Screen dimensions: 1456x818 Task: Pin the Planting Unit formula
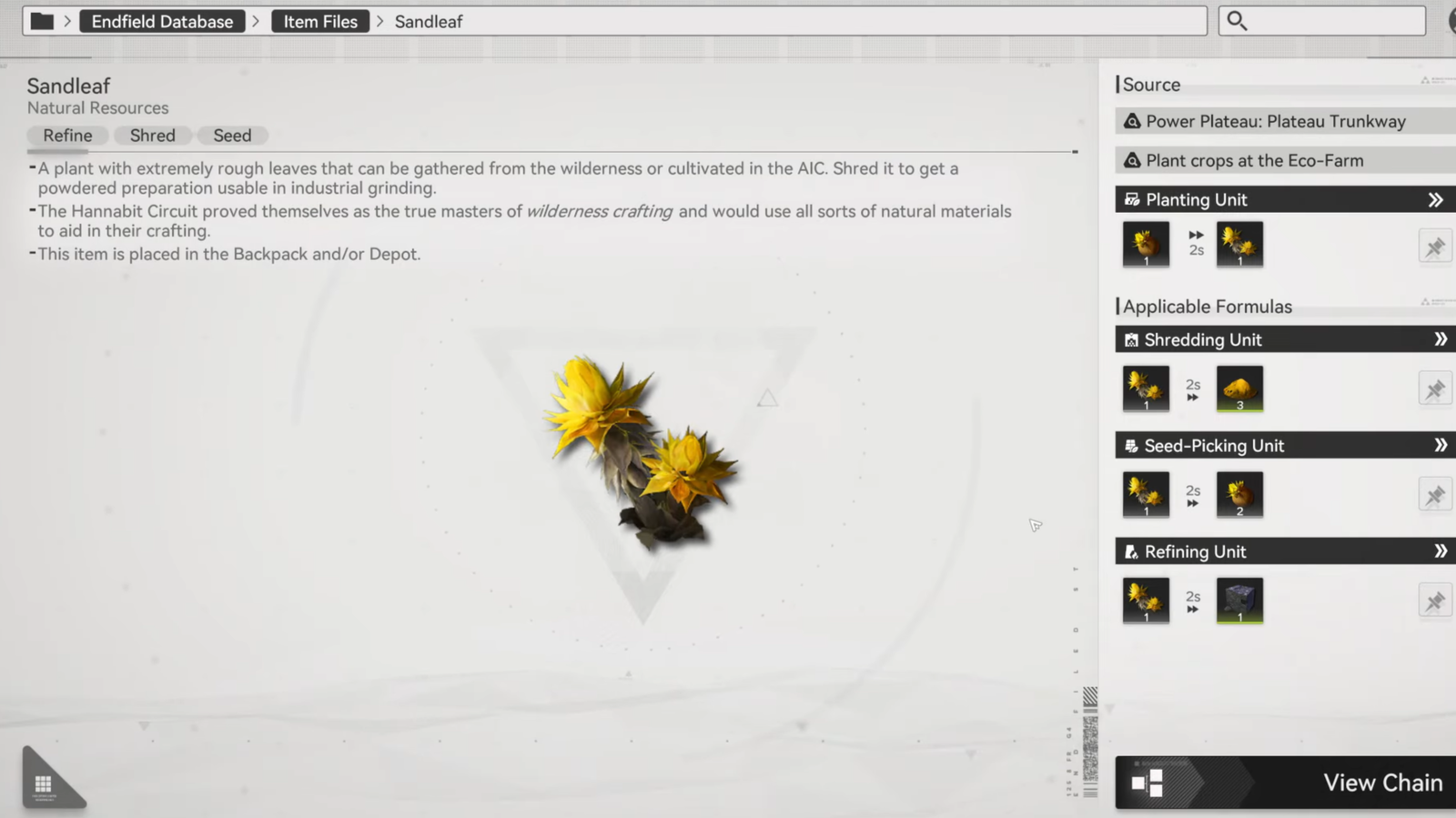pyautogui.click(x=1434, y=247)
